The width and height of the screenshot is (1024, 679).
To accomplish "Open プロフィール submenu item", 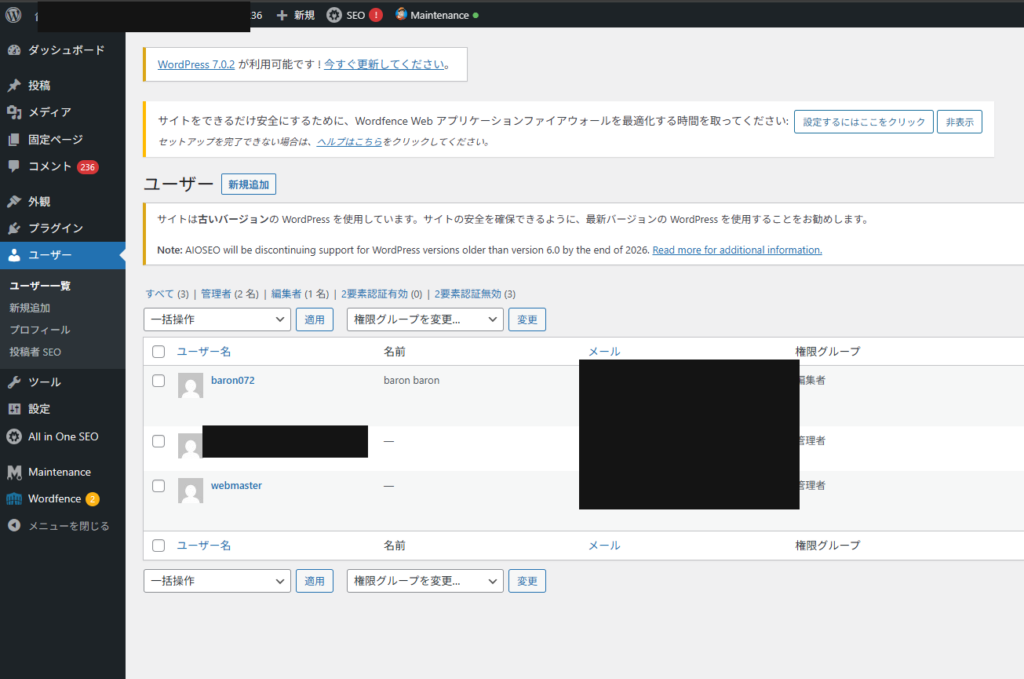I will point(39,330).
